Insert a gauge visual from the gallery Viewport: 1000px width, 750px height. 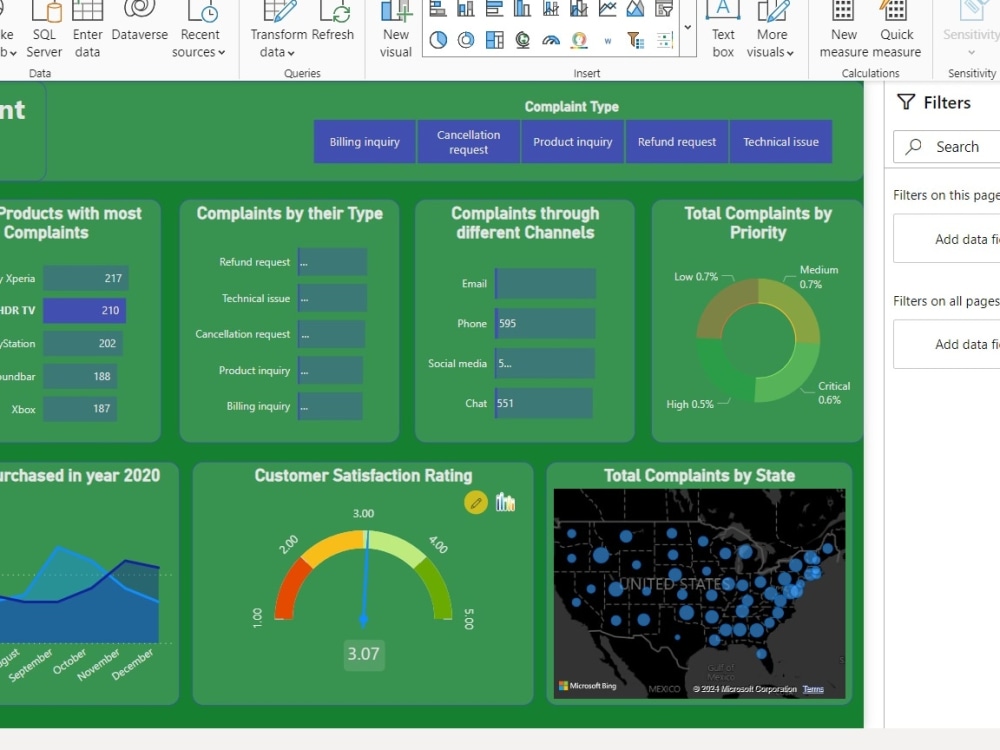click(x=550, y=40)
